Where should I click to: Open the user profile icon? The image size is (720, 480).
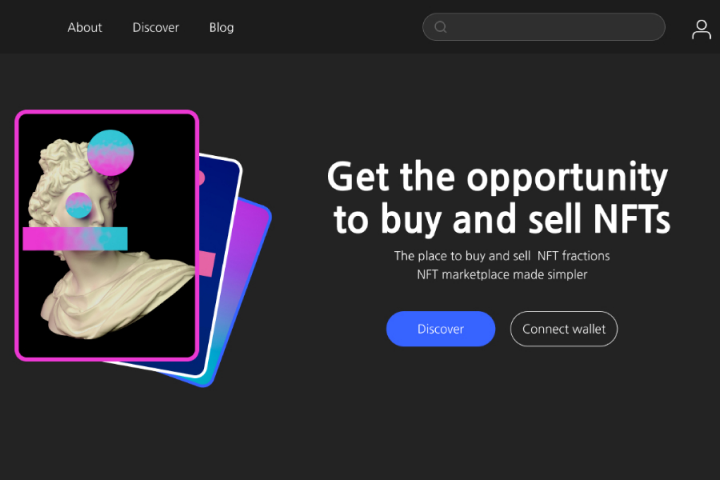(701, 29)
